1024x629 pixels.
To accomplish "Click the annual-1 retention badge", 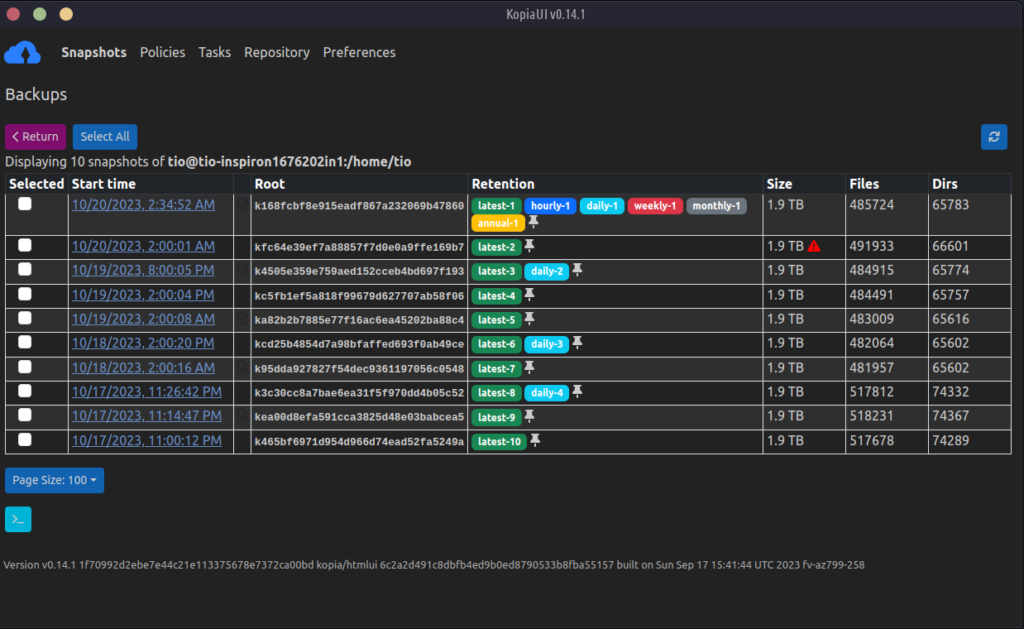I will [x=498, y=223].
